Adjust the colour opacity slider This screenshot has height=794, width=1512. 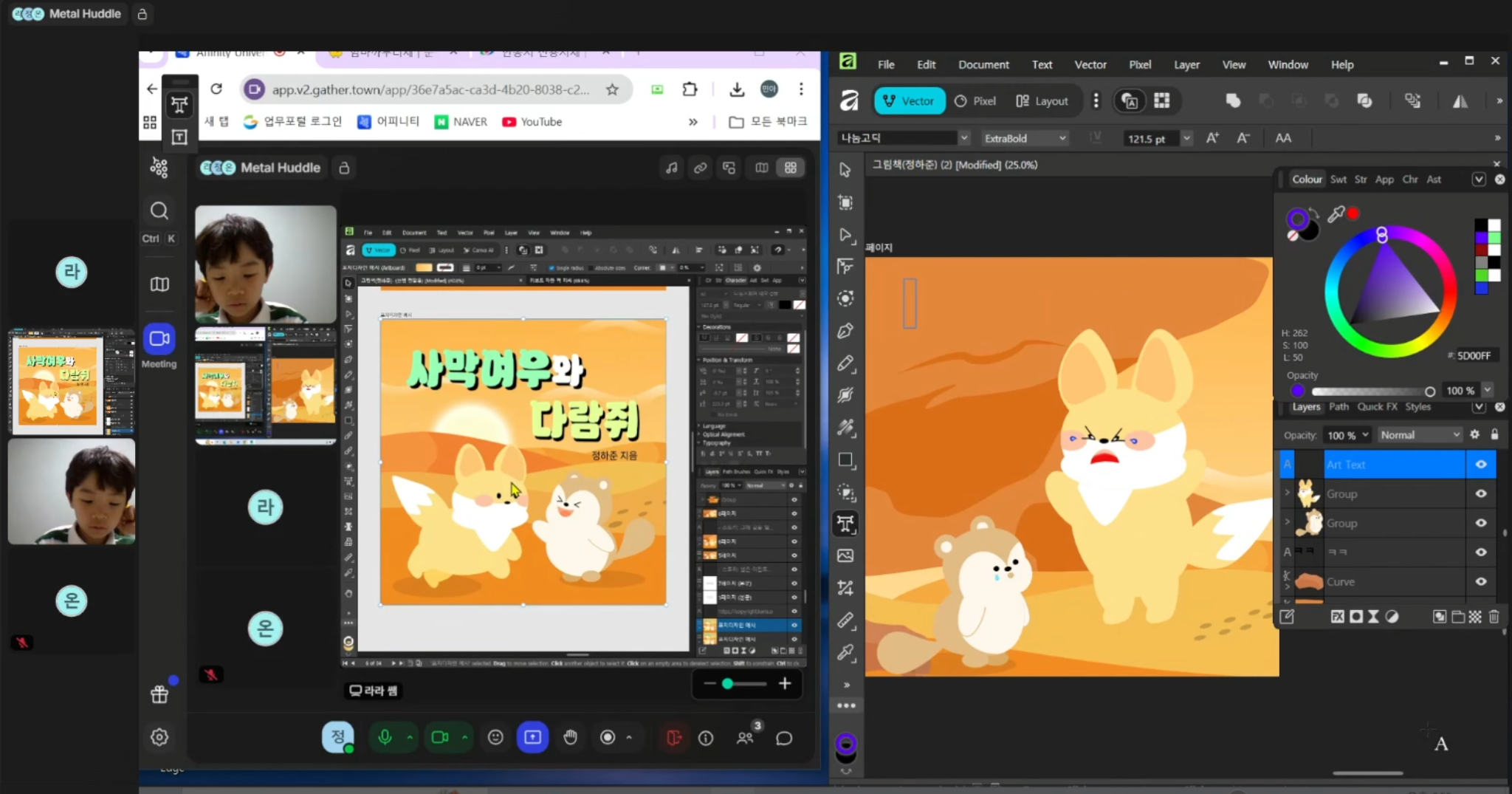pyautogui.click(x=1372, y=391)
